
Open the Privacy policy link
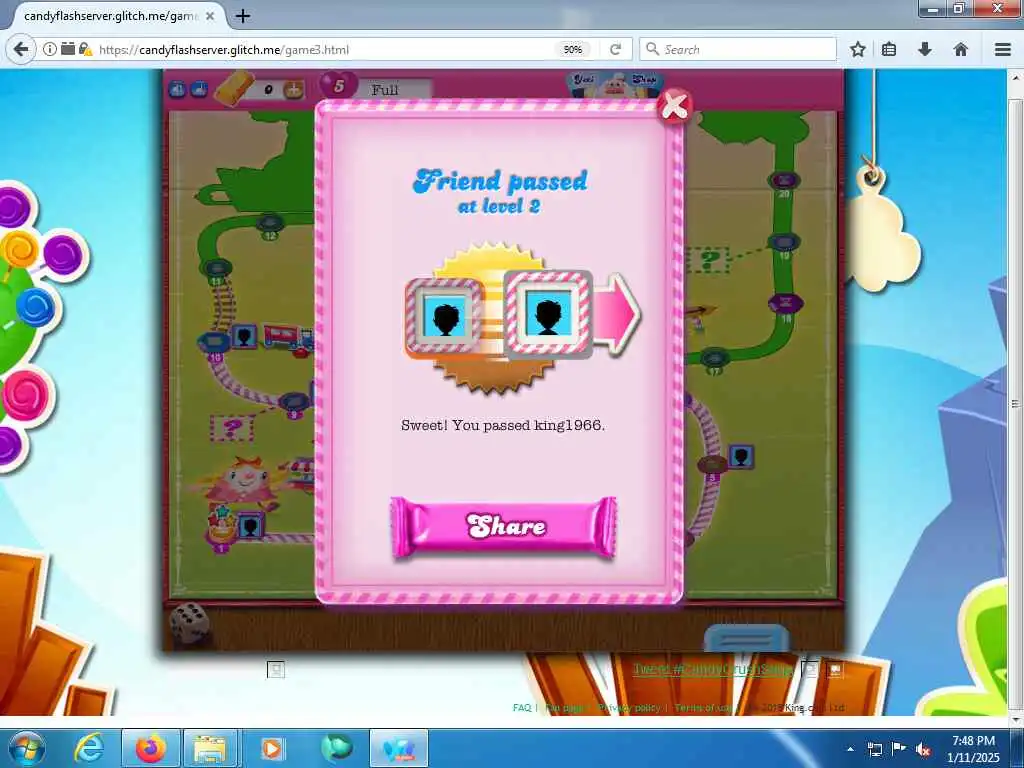628,707
